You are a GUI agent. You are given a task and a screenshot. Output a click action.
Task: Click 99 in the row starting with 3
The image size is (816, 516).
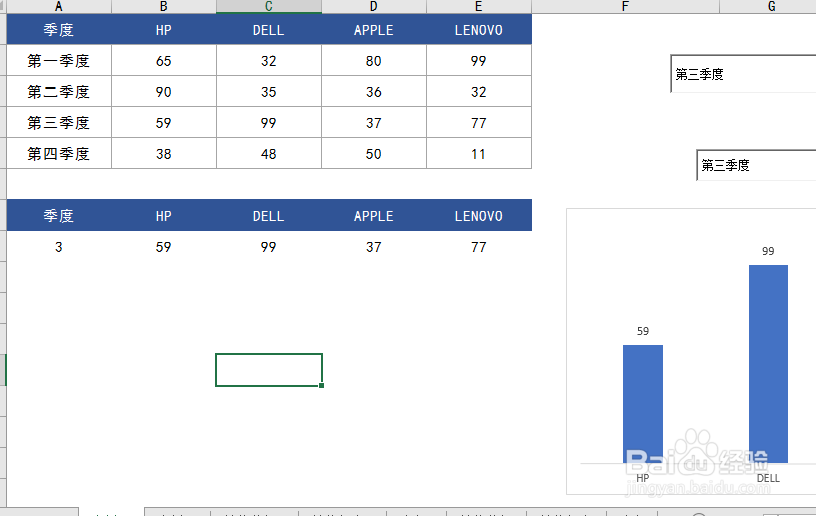tap(269, 247)
